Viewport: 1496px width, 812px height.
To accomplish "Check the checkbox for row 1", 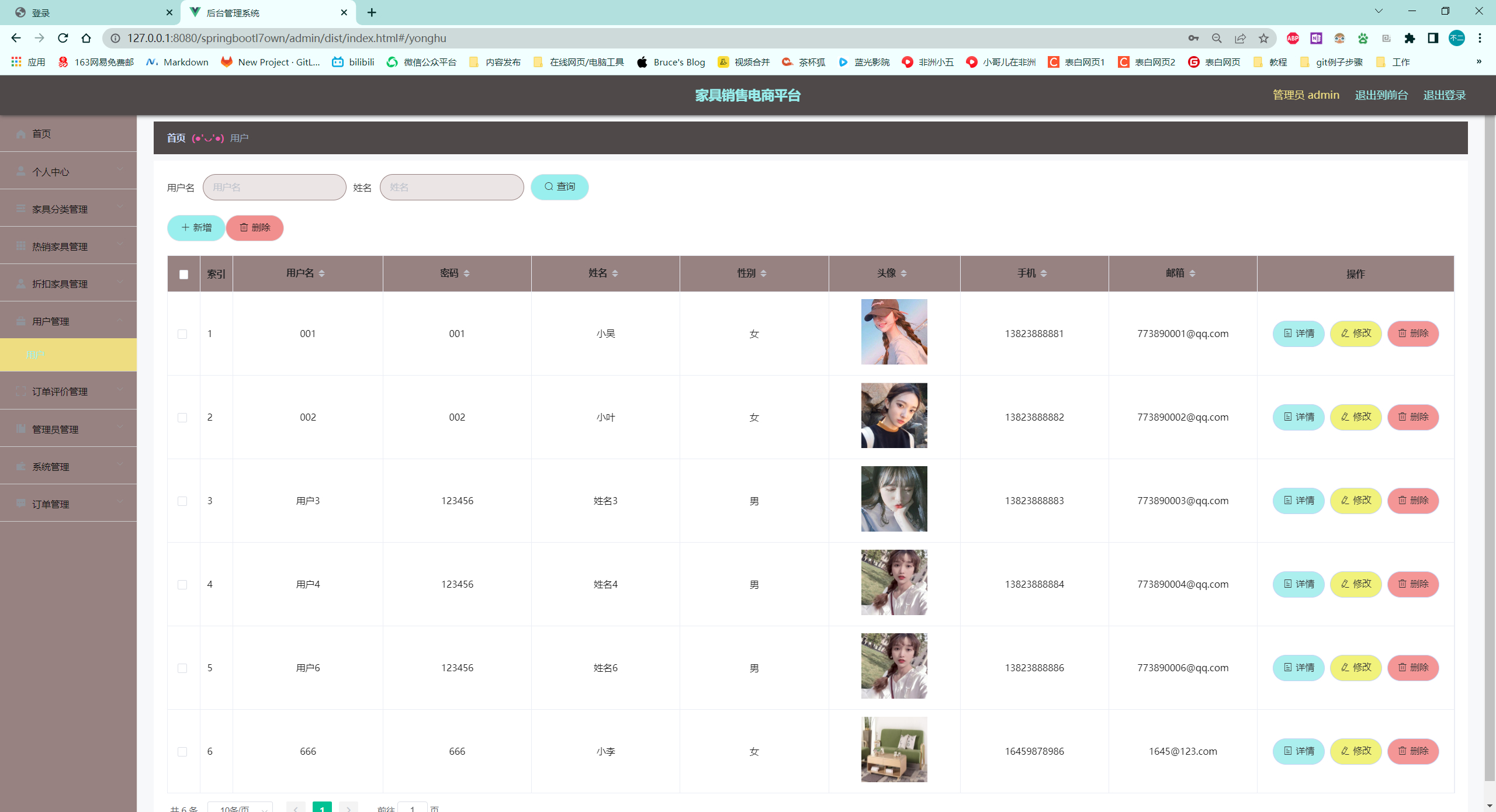I will click(182, 334).
